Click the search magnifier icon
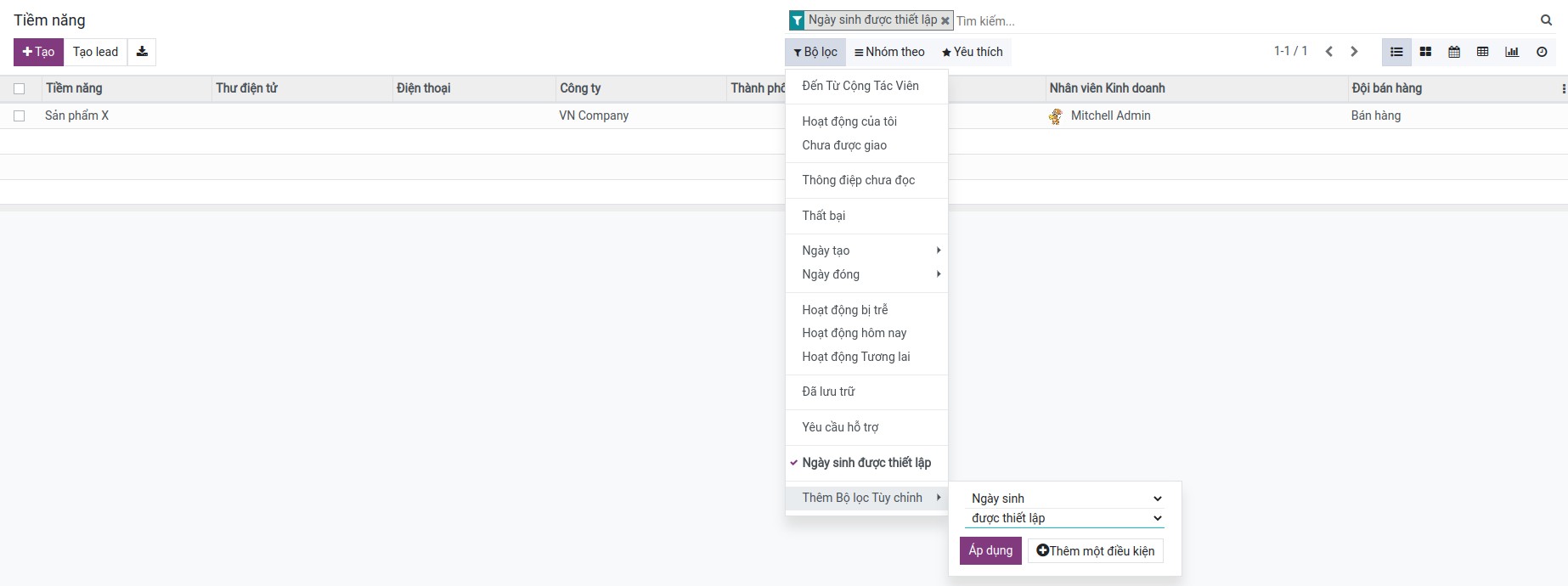 point(1546,20)
